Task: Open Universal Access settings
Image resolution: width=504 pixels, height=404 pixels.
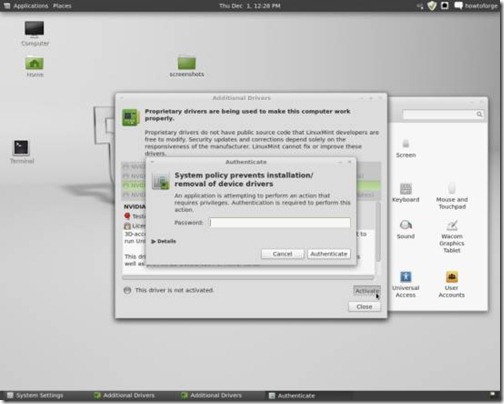Action: tap(406, 284)
